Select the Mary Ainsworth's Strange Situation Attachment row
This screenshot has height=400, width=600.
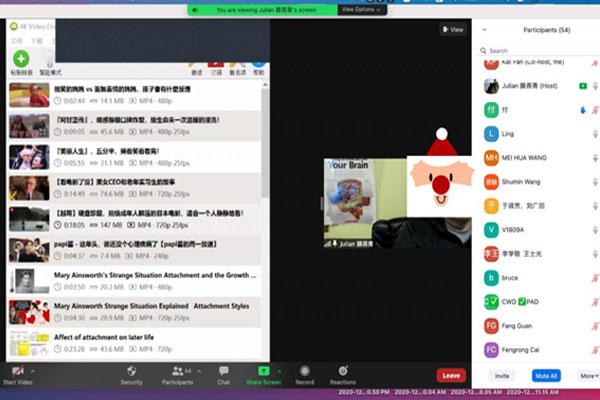pyautogui.click(x=135, y=281)
